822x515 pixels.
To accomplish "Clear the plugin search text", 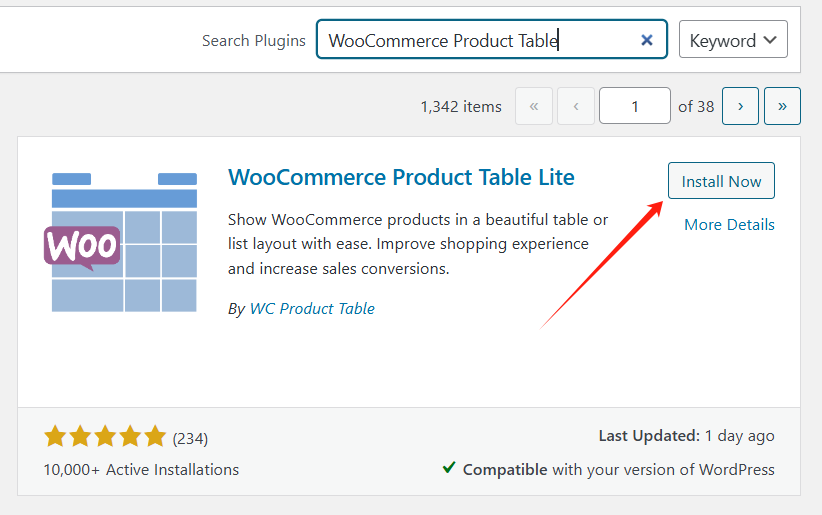I will click(647, 40).
